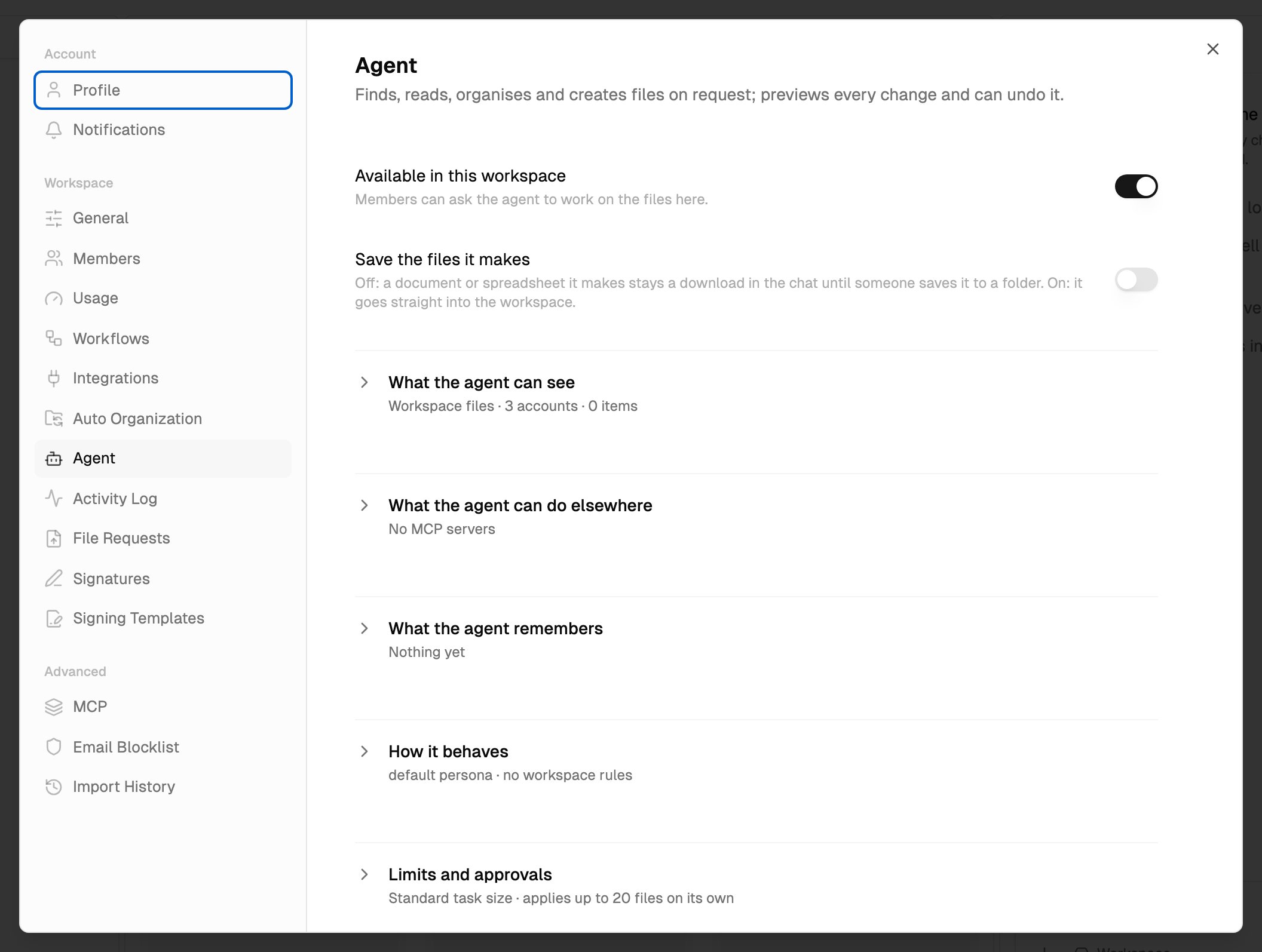Click 'What the agent can do elsewhere' heading
Viewport: 1262px width, 952px height.
tap(520, 505)
